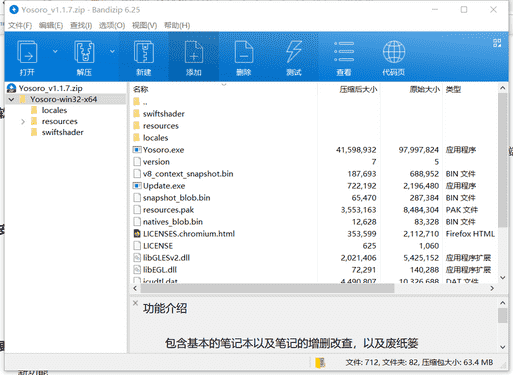Click the archive icon in the status bar

tap(320, 363)
